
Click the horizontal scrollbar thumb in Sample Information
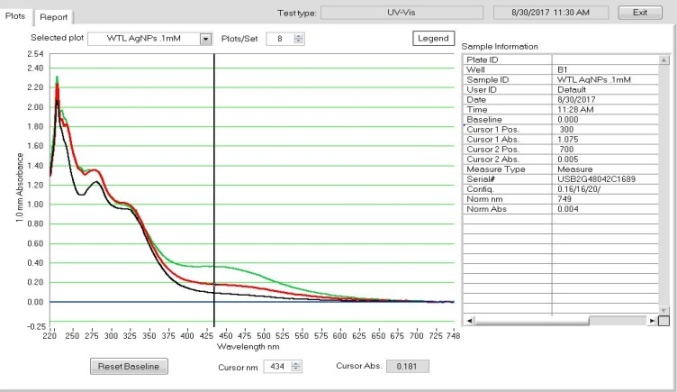pyautogui.click(x=532, y=320)
